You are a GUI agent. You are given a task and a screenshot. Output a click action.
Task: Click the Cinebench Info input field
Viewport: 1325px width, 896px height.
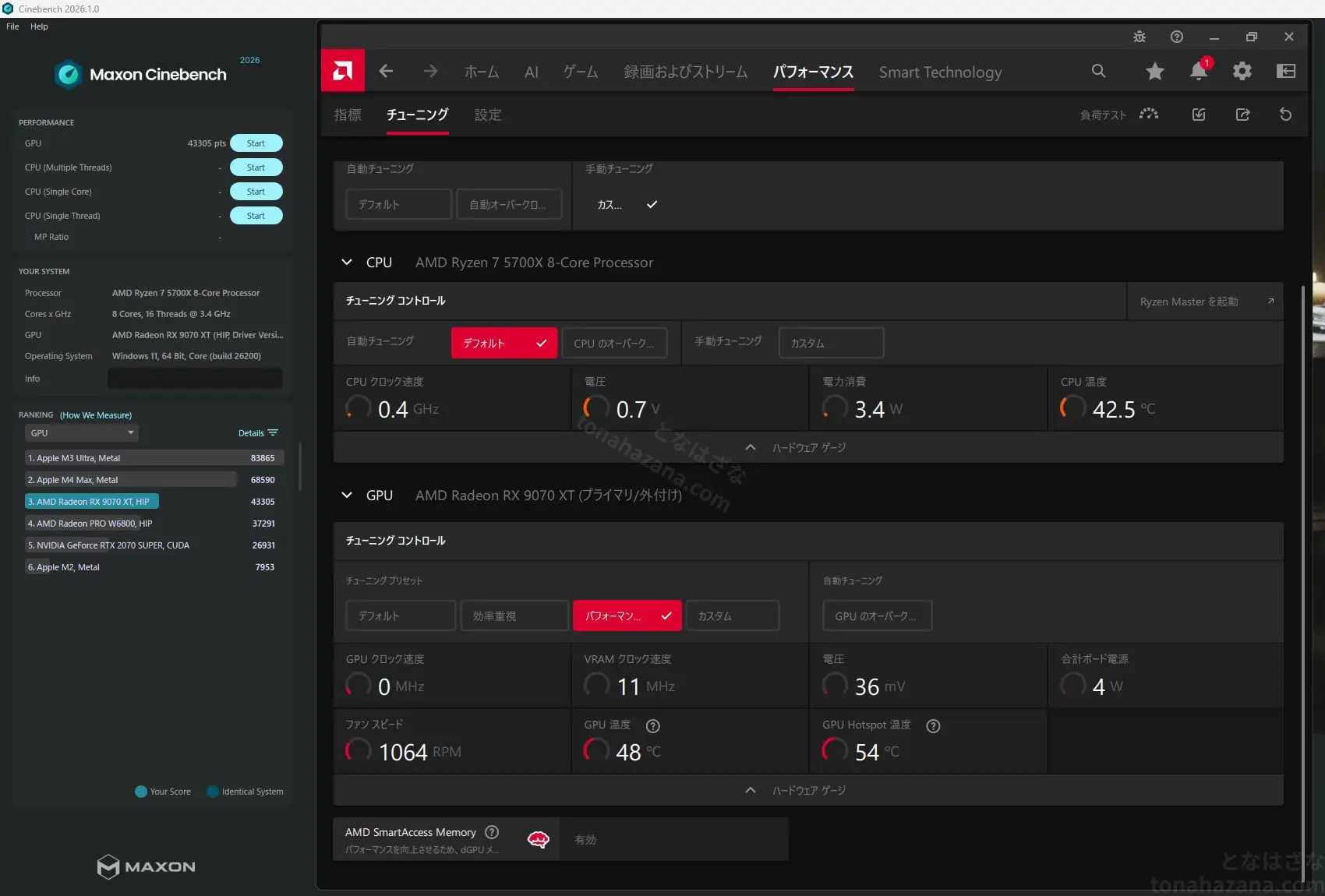click(x=195, y=379)
